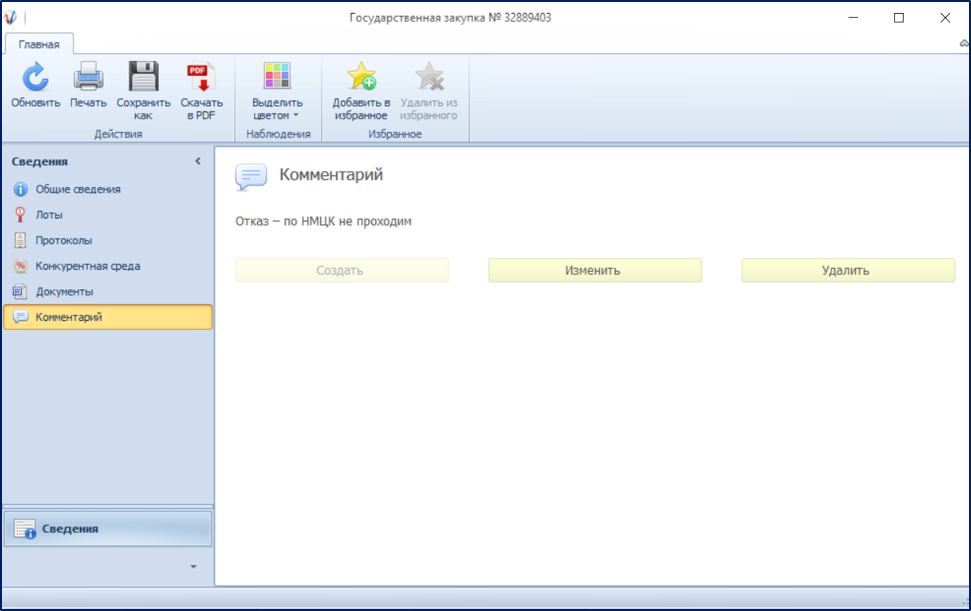Switch to the Главная ribbon tab
Screen dimensions: 971x611
39,44
